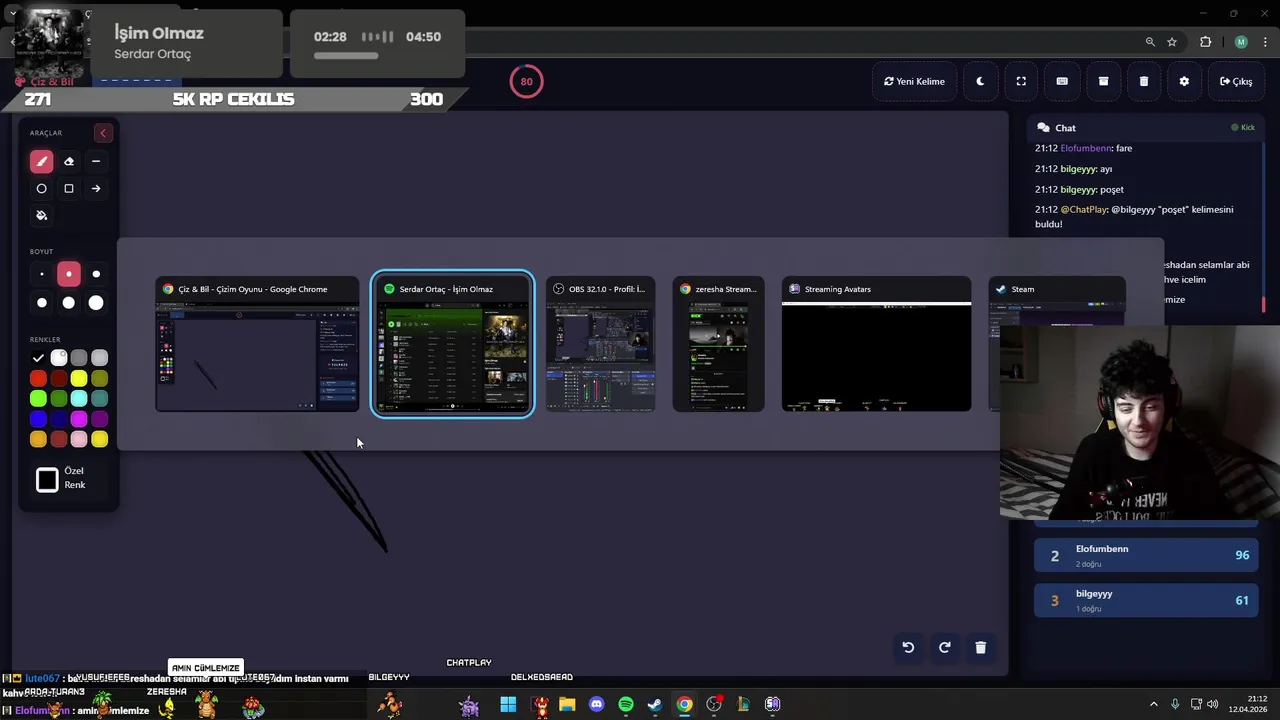Select the paint bucket fill tool
Viewport: 1280px width, 720px height.
(x=41, y=215)
